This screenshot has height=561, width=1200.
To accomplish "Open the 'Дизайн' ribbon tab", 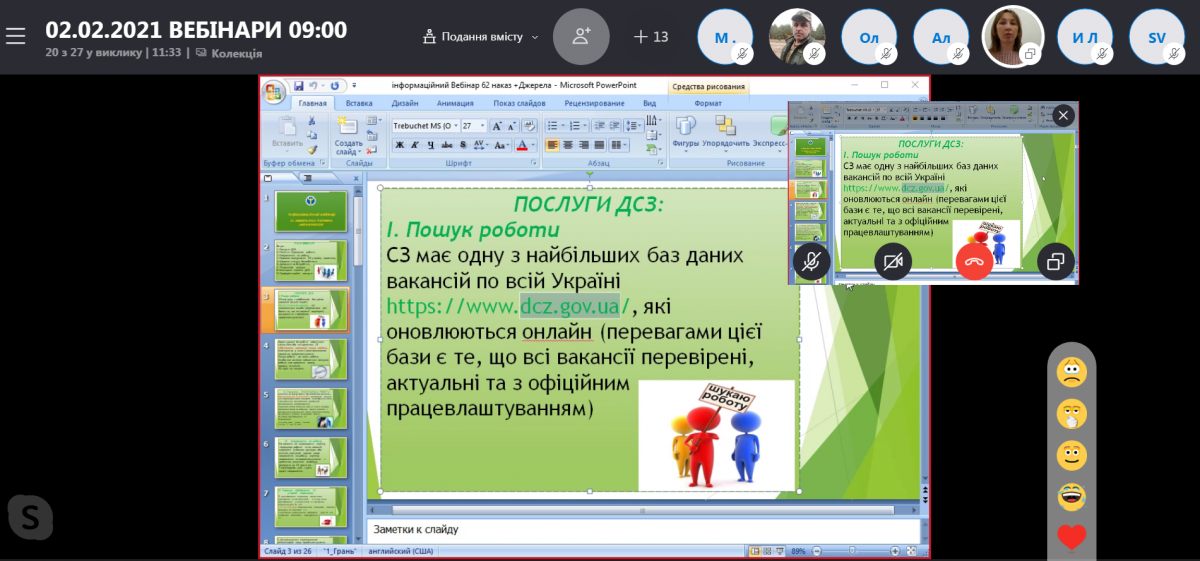I will pyautogui.click(x=405, y=103).
